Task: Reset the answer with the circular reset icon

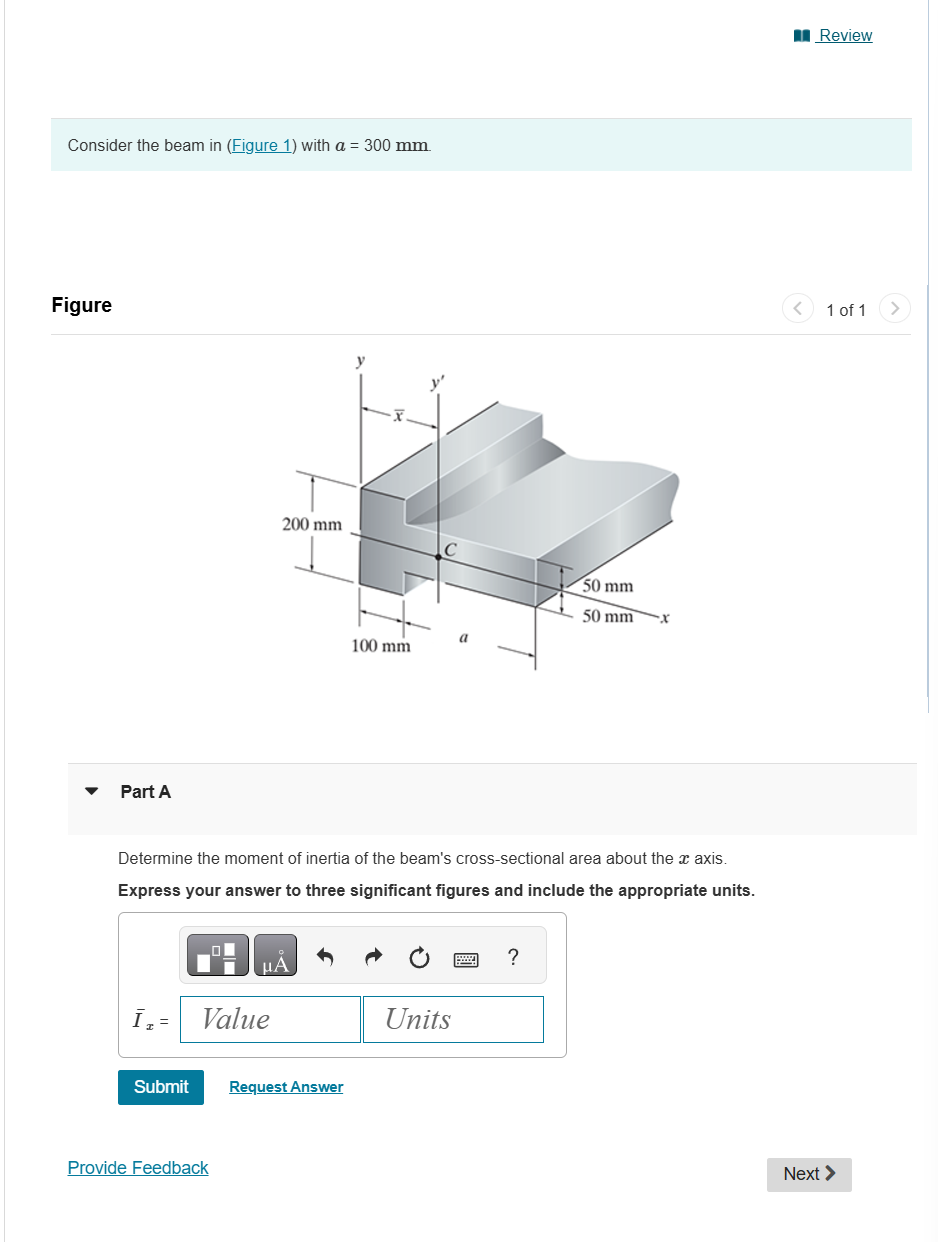Action: (x=419, y=957)
